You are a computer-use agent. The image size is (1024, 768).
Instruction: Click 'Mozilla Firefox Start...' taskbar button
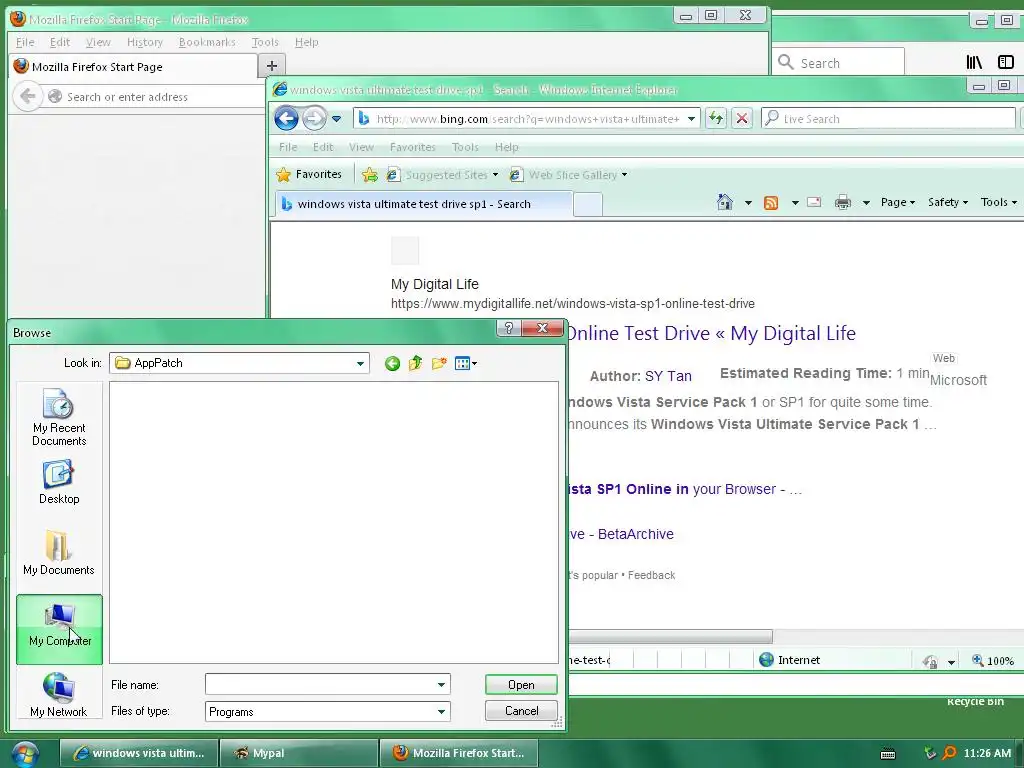tap(459, 753)
